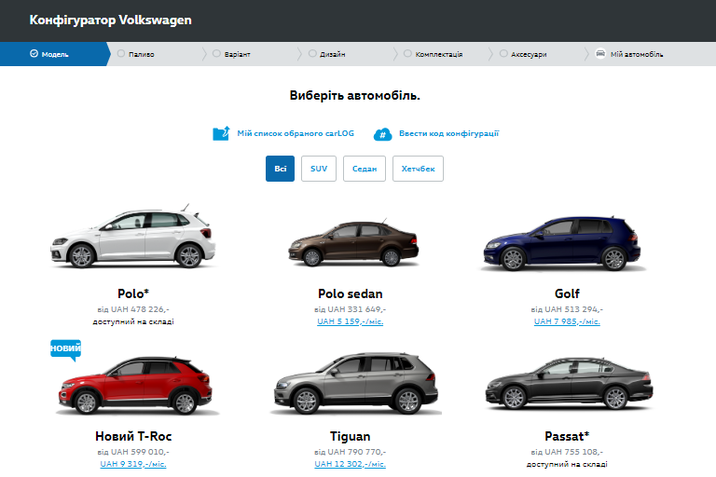Open the Комплектація step label
The width and height of the screenshot is (716, 477).
tap(439, 54)
